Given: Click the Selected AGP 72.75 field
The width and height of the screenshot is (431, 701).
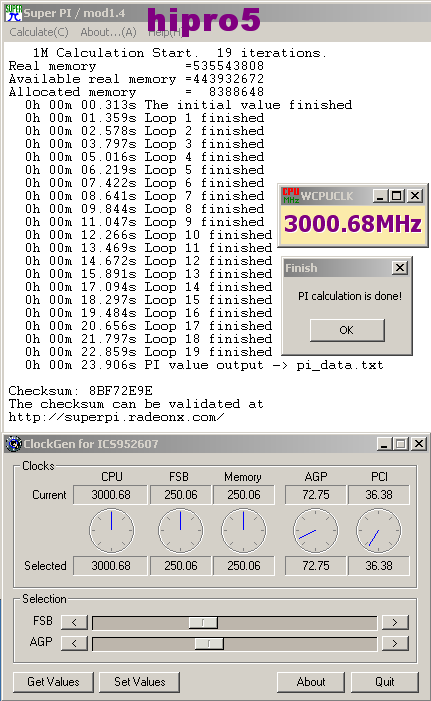Looking at the screenshot, I should click(316, 566).
